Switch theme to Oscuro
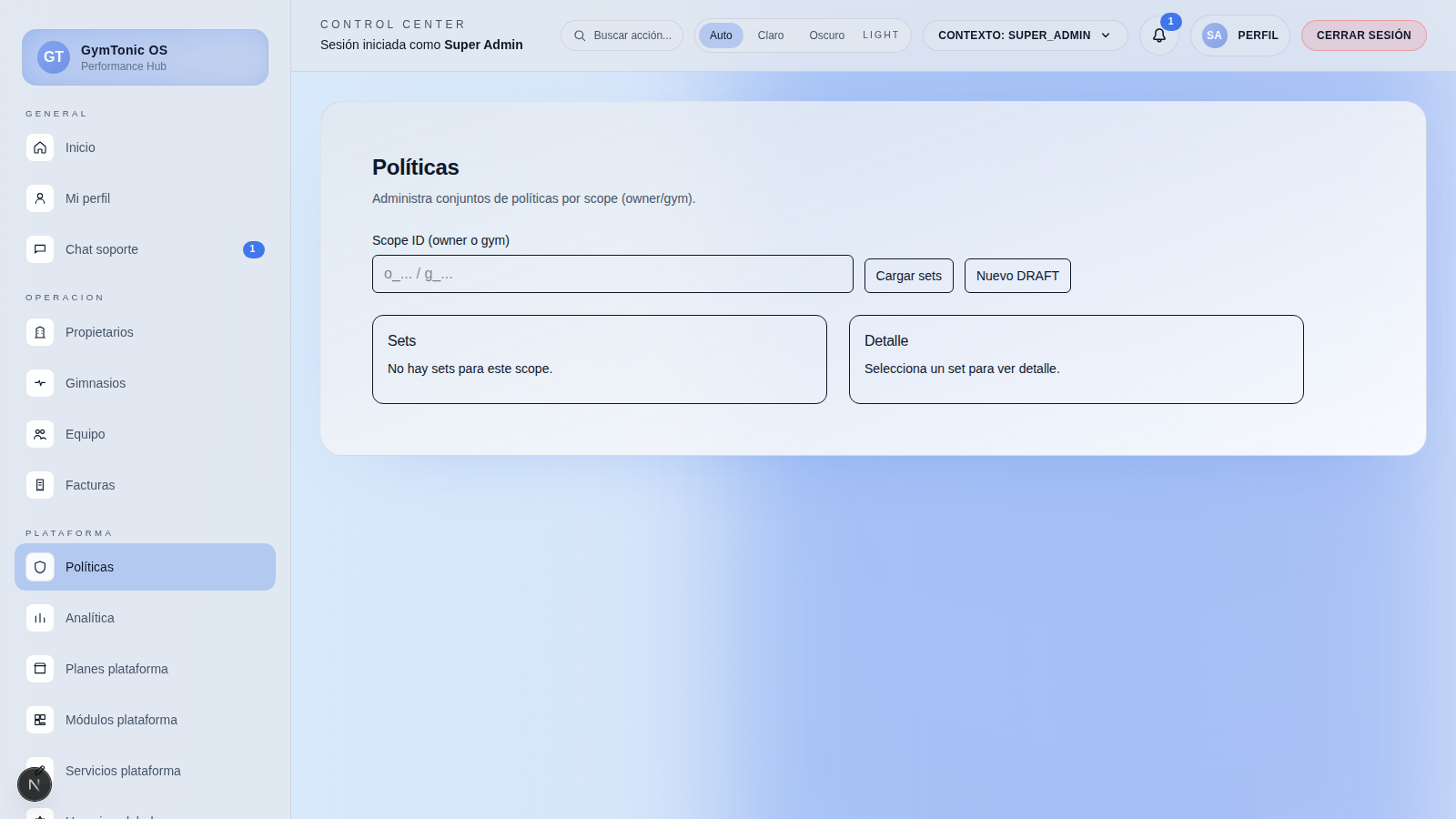Viewport: 1456px width, 819px height. 826,35
